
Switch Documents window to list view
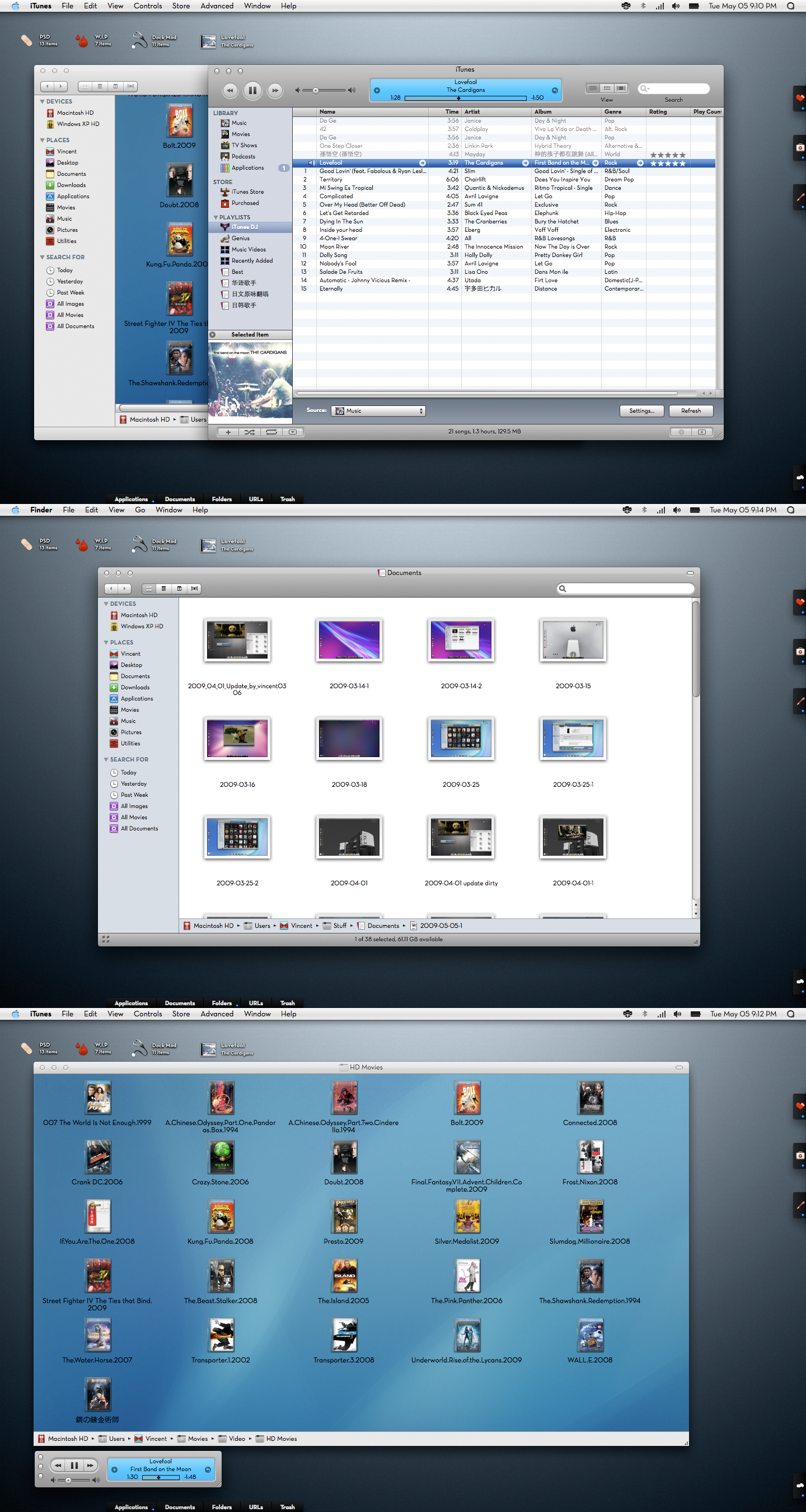[x=163, y=589]
